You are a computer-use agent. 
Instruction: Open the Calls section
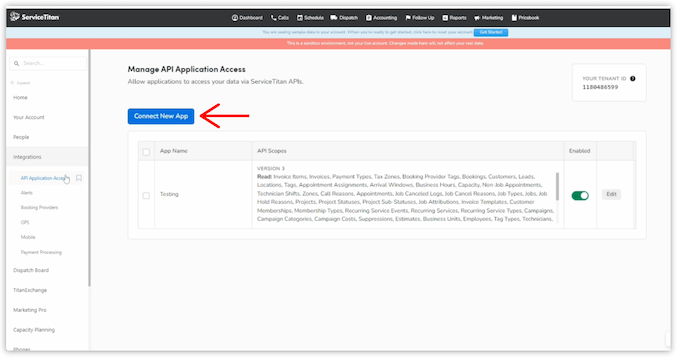pos(280,18)
